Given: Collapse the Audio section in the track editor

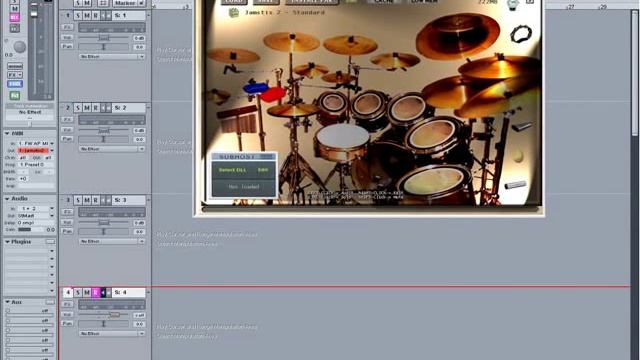Looking at the screenshot, I should coord(7,198).
